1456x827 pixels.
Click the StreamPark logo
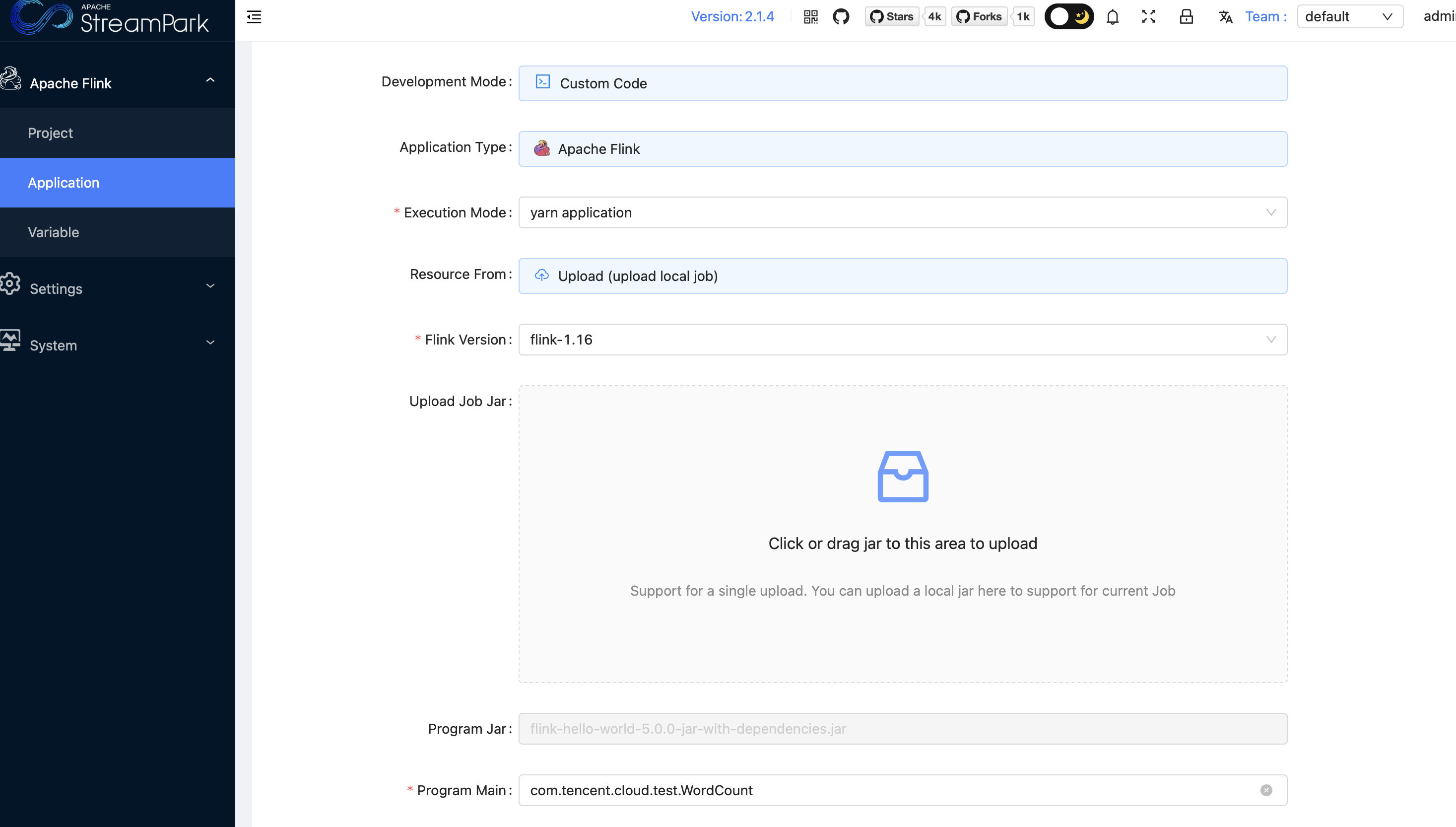point(110,17)
